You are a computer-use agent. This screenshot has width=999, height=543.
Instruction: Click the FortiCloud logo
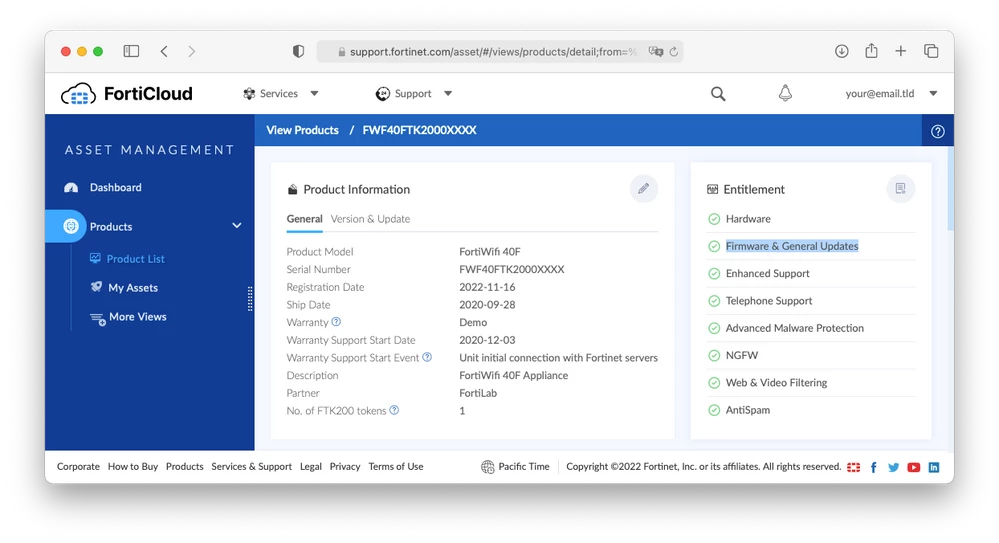pos(126,94)
